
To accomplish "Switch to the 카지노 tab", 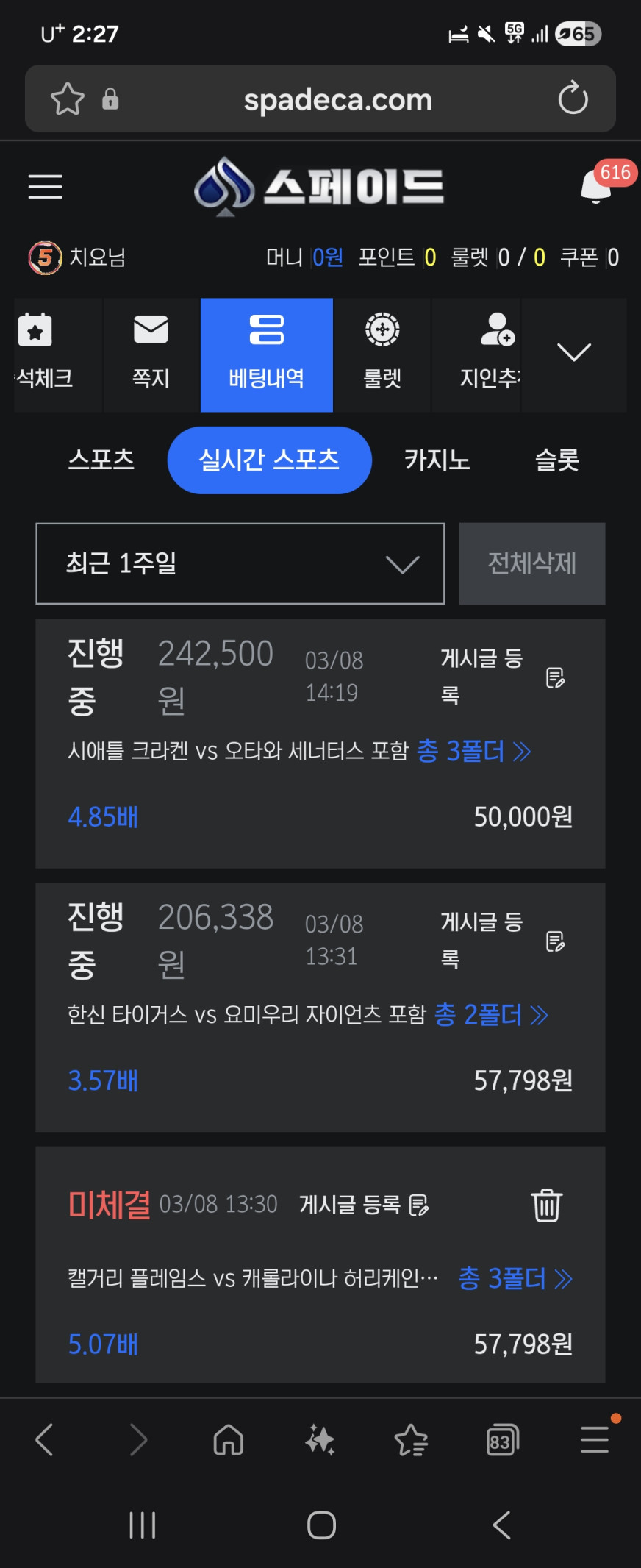I will [x=437, y=460].
